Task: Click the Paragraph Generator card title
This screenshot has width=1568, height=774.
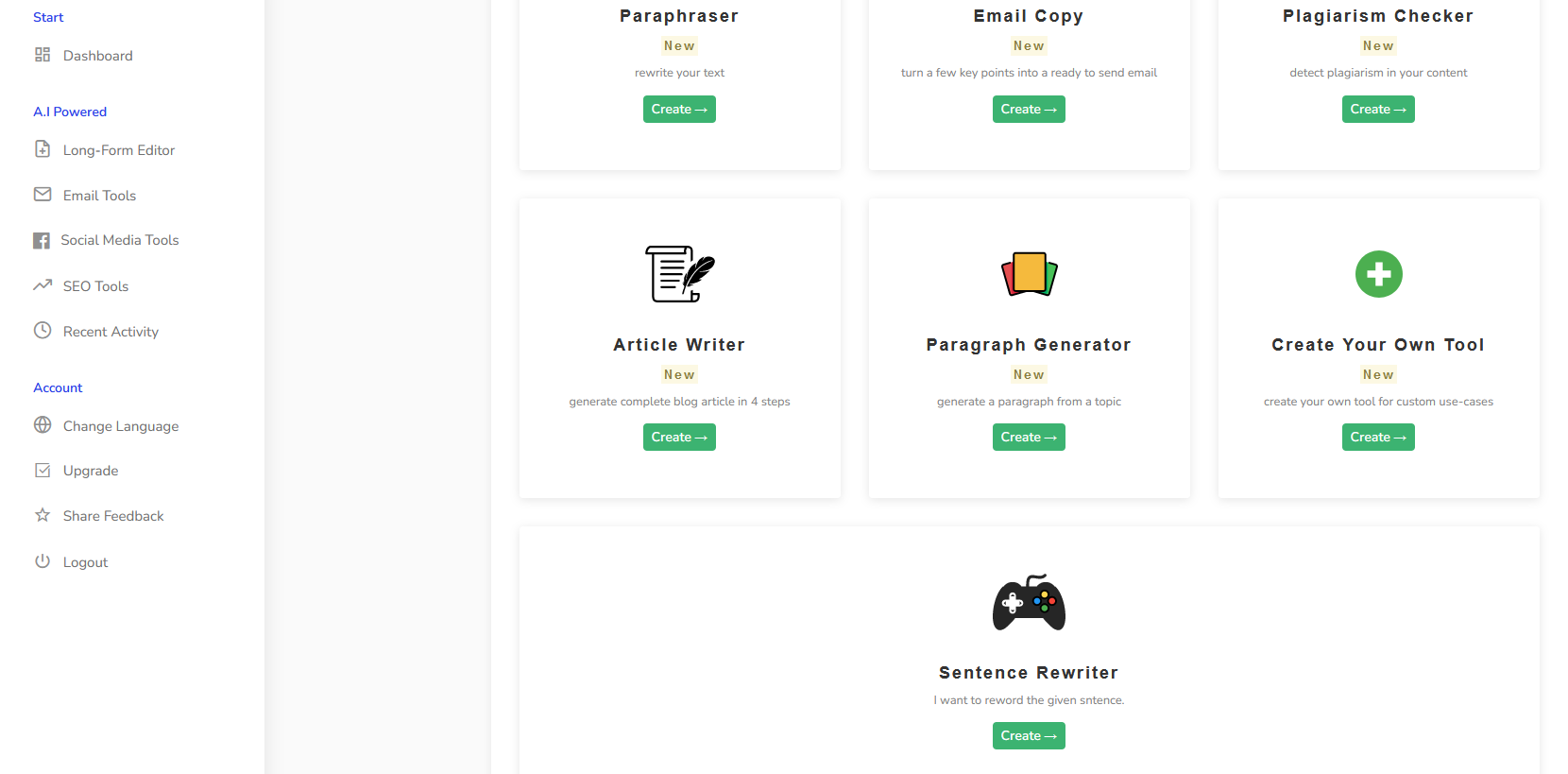Action: (1029, 345)
